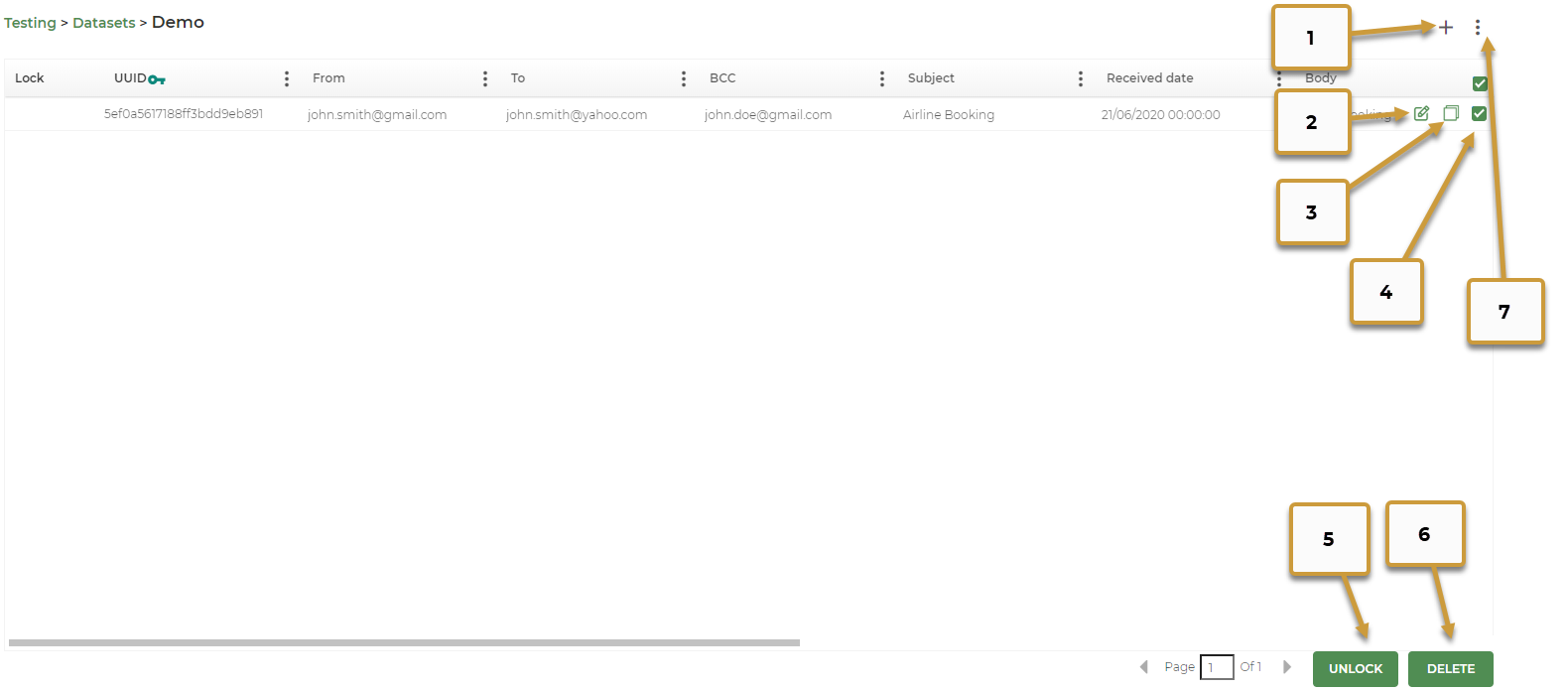1568x690 pixels.
Task: Open the BCC column options menu
Action: coord(882,78)
